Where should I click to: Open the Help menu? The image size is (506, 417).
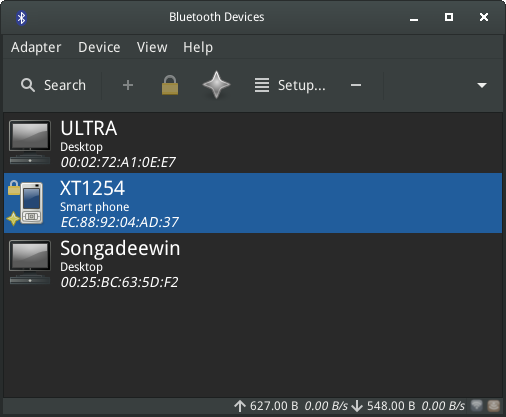198,47
